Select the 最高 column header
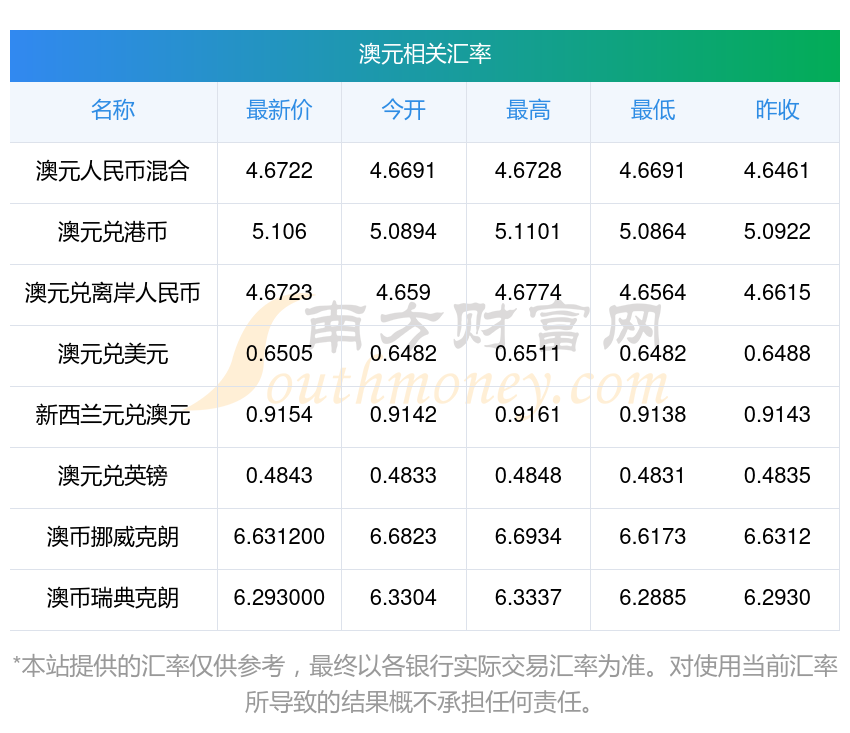The height and width of the screenshot is (733, 850). pos(528,110)
